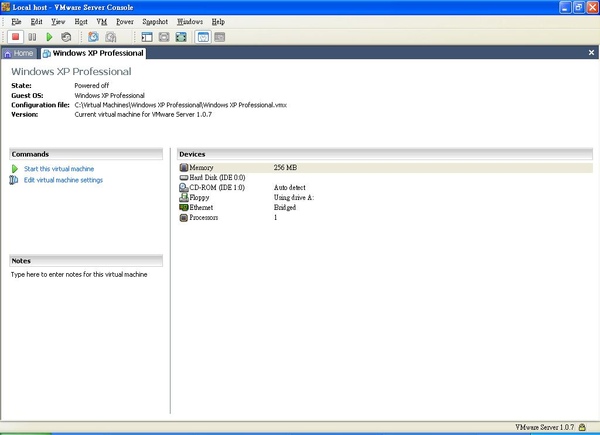Select the Windows XP Professional tab

point(93,53)
